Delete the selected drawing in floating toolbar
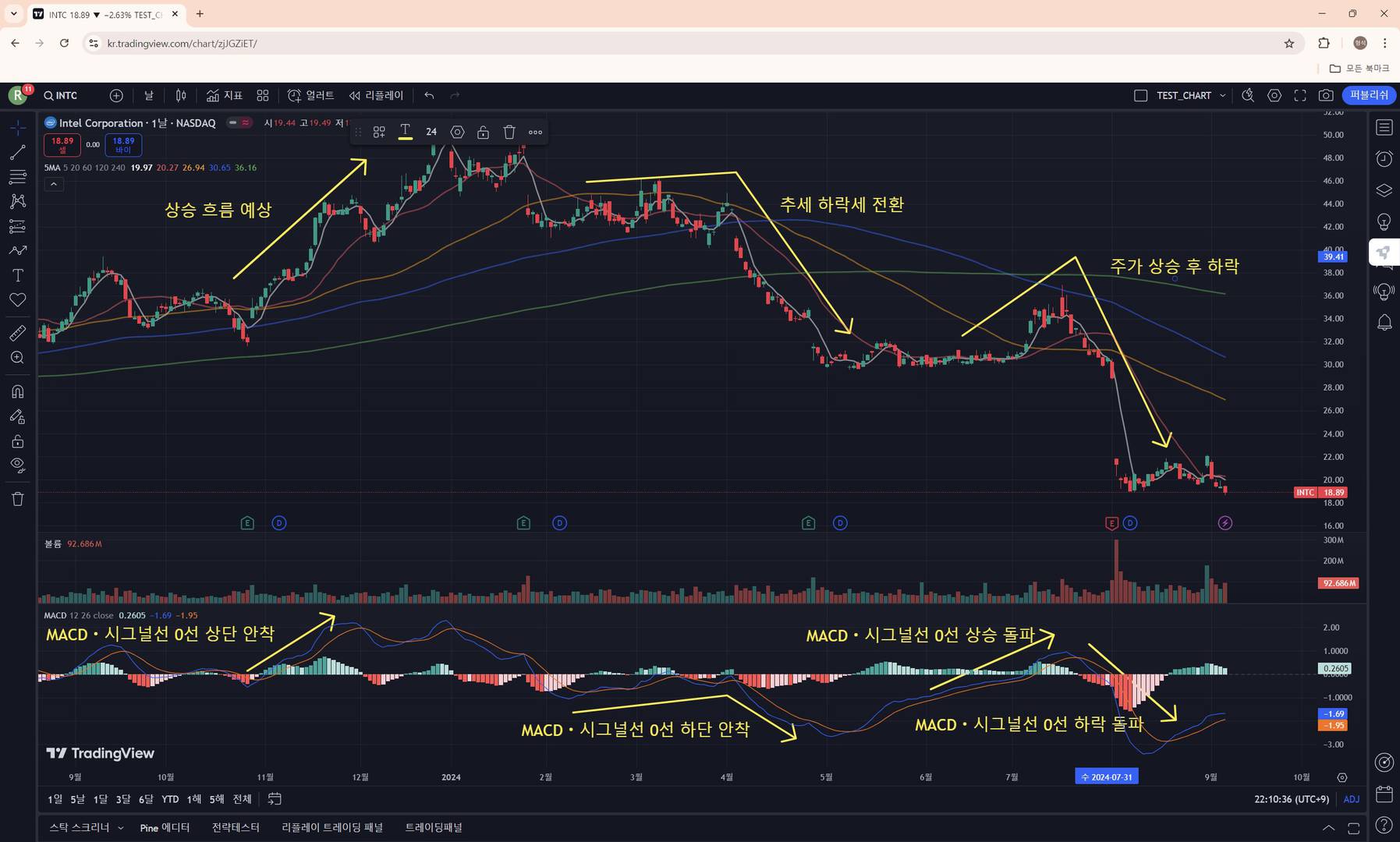 [509, 132]
